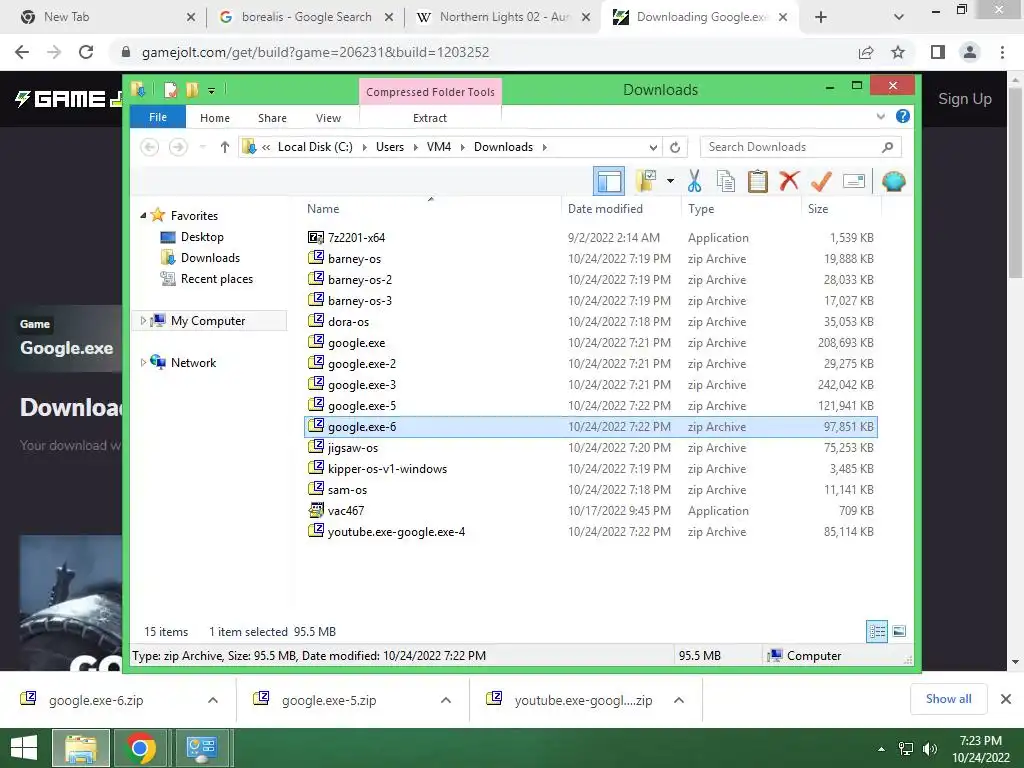Image resolution: width=1024 pixels, height=768 pixels.
Task: Switch to details view icon in status bar
Action: click(x=876, y=631)
